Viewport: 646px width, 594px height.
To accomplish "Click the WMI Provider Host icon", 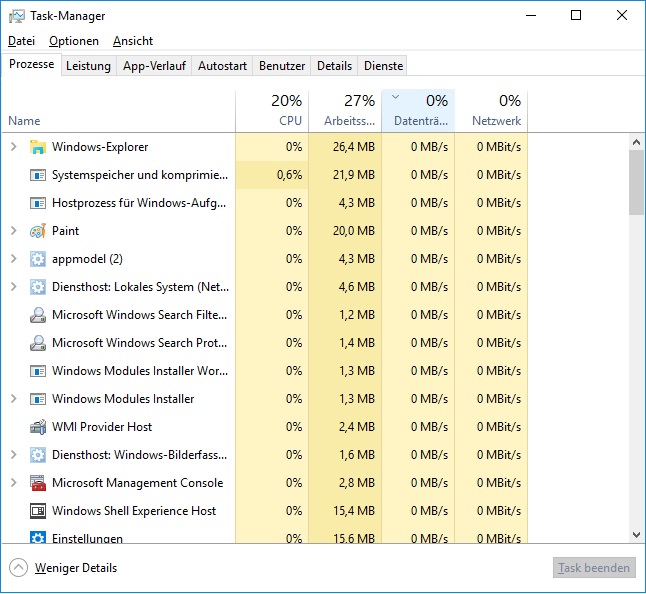I will pyautogui.click(x=37, y=427).
